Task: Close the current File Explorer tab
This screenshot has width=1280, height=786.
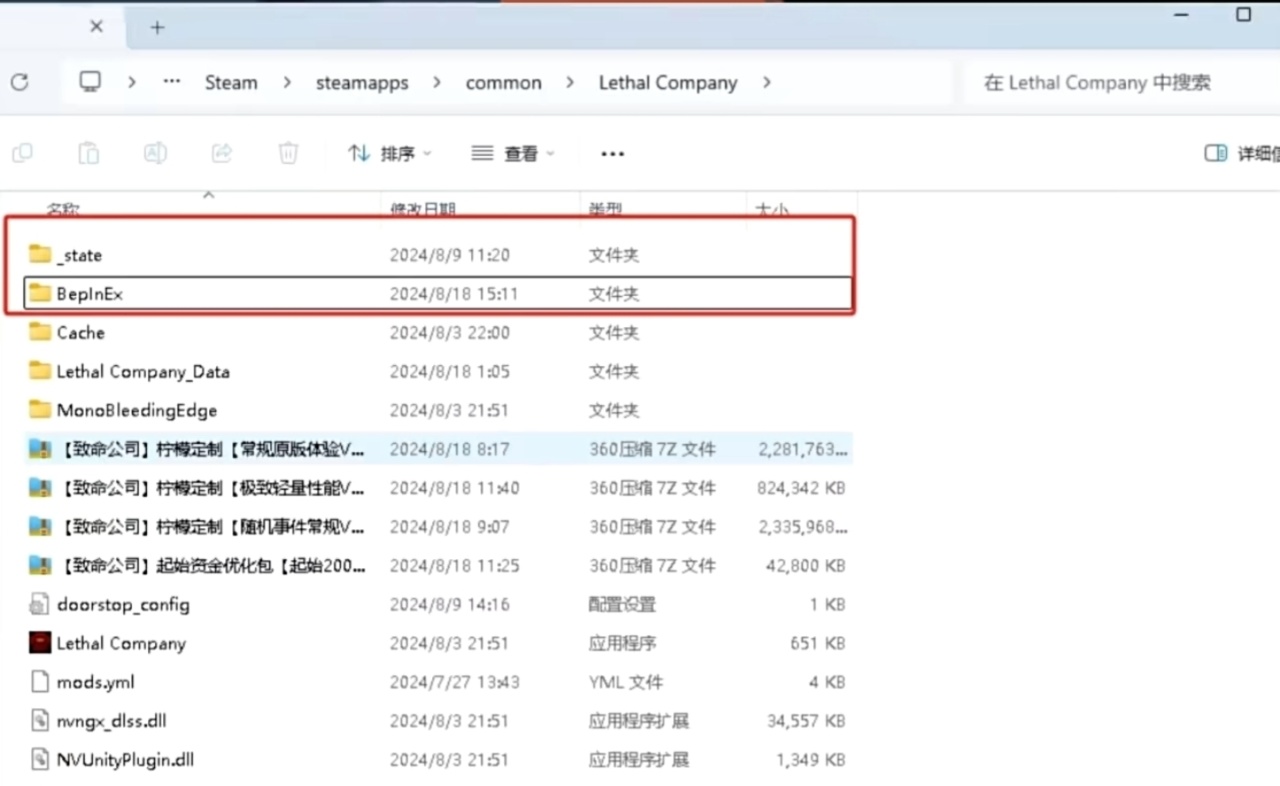Action: click(96, 27)
